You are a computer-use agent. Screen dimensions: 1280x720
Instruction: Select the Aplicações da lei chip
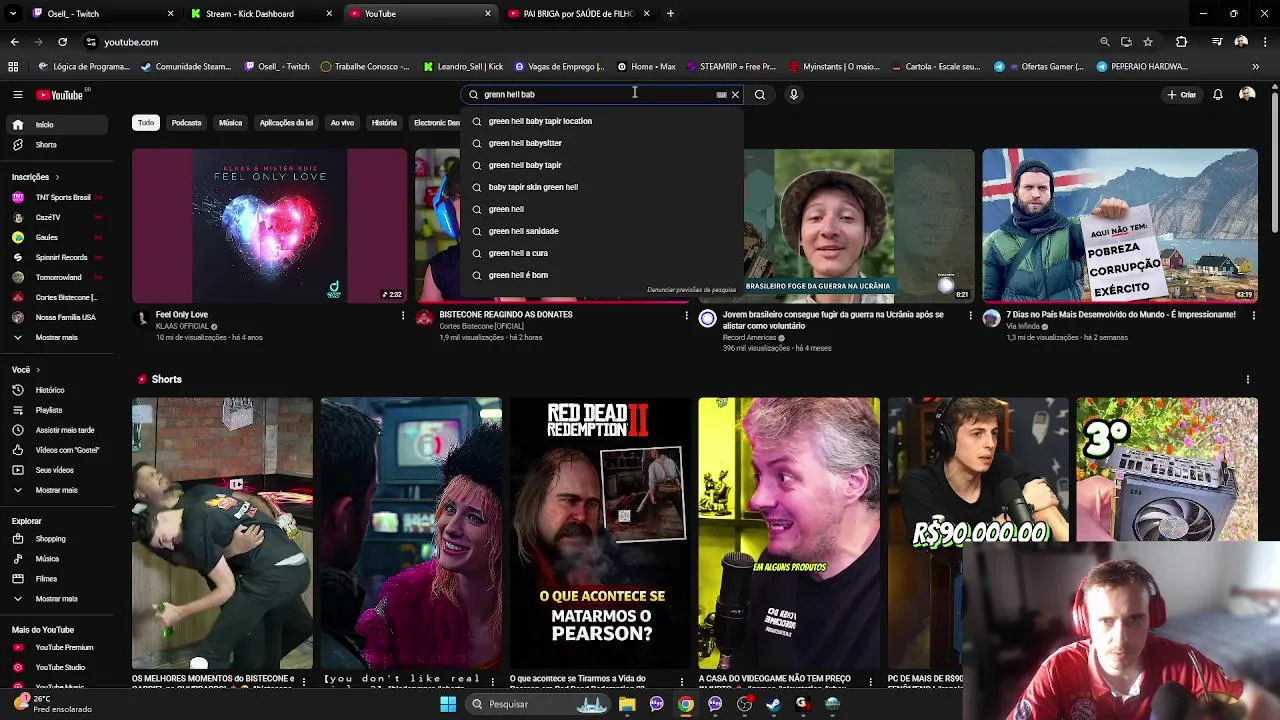(x=286, y=123)
